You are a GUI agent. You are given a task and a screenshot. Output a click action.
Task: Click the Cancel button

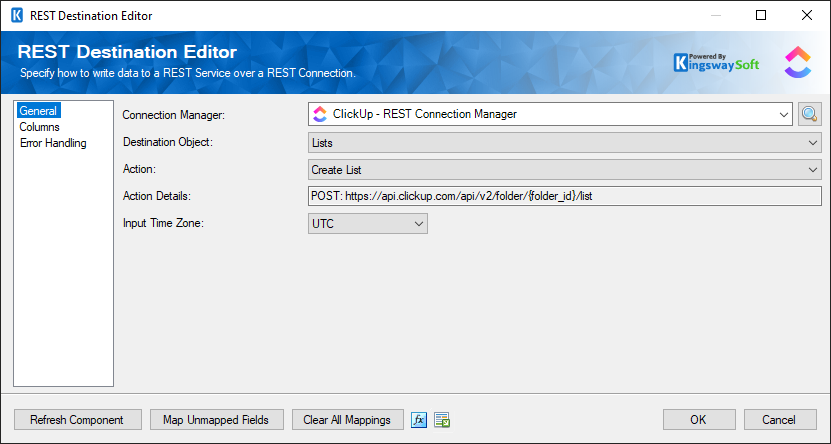click(x=780, y=420)
